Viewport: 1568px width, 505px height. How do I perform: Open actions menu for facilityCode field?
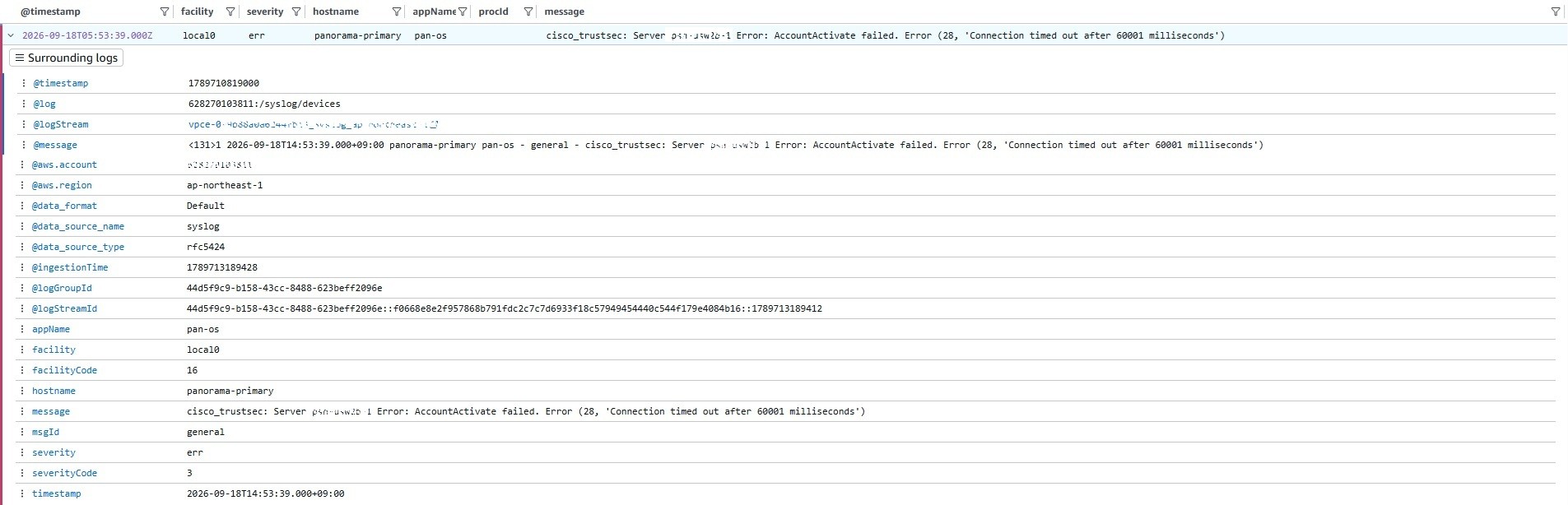coord(22,370)
